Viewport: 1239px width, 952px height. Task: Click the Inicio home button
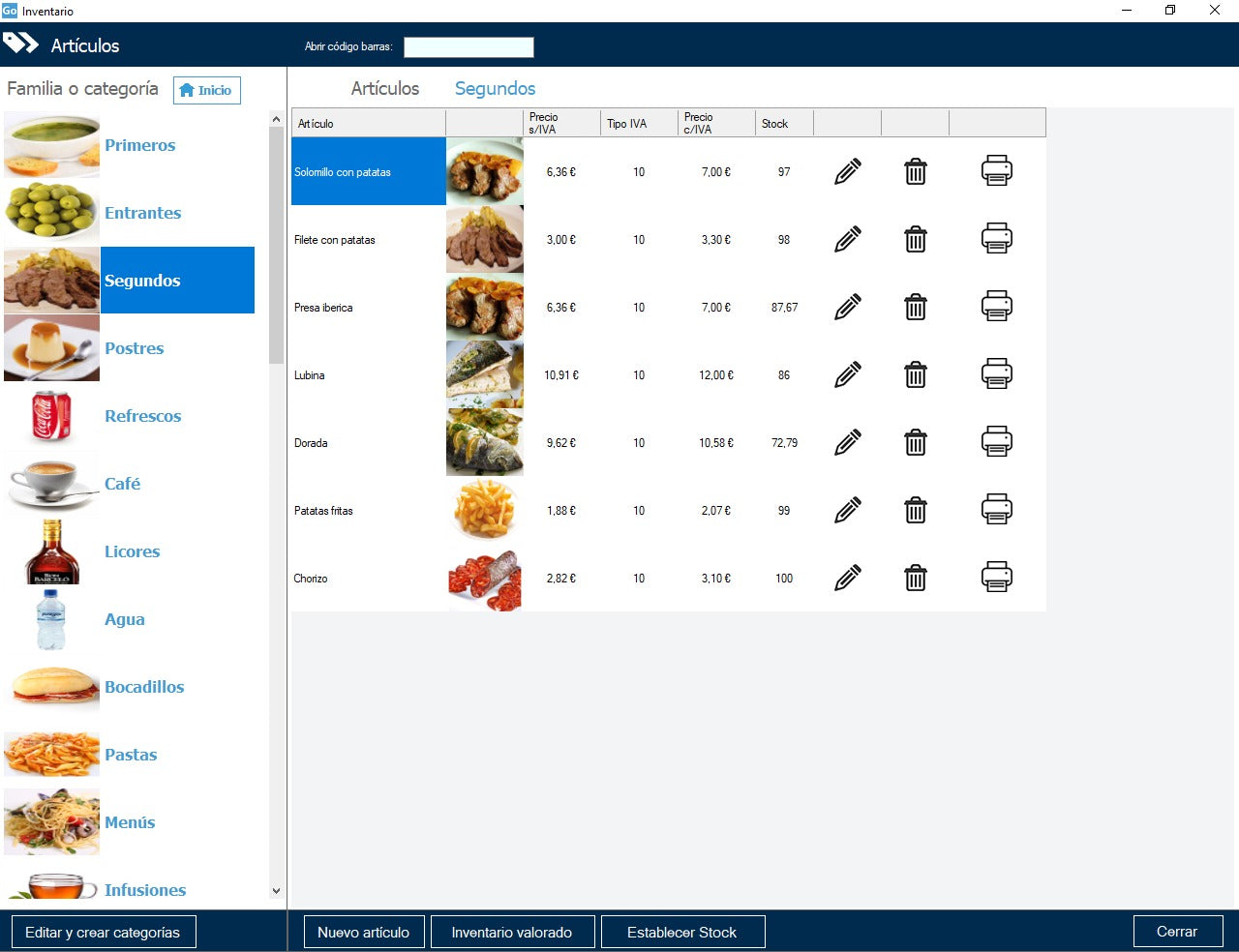tap(206, 90)
